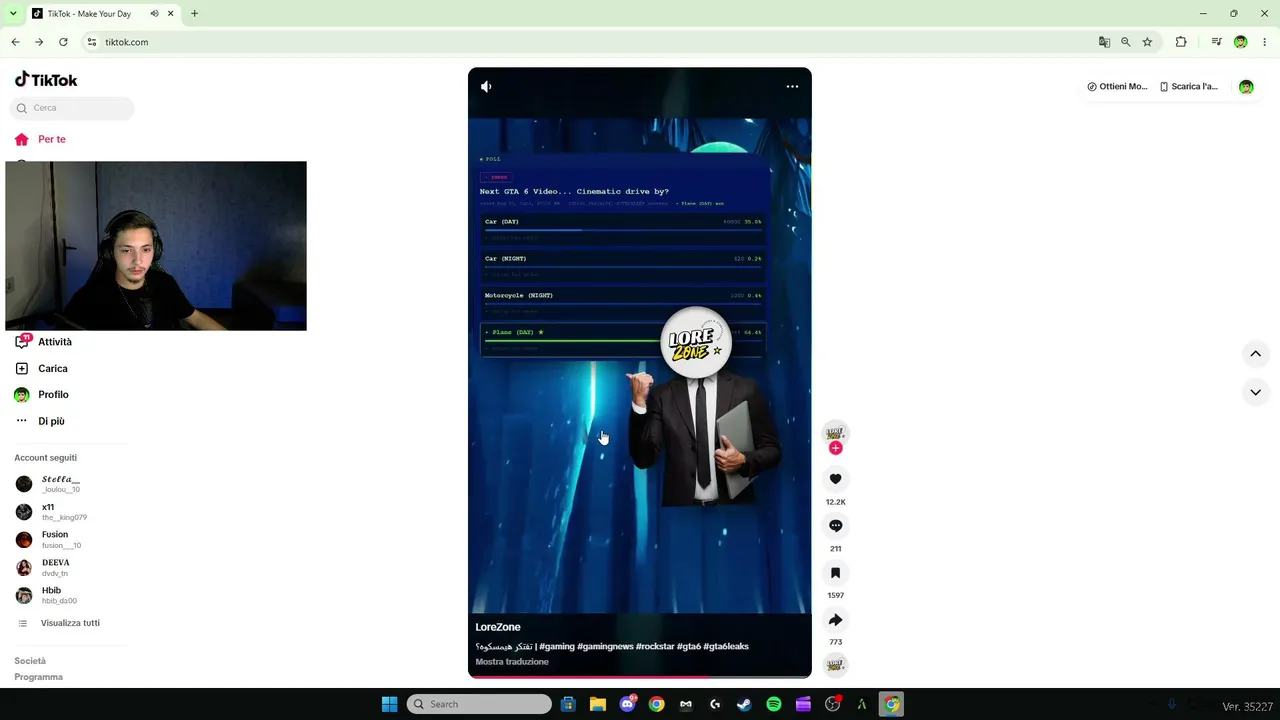Open Logitech G HUB from the taskbar
This screenshot has height=720, width=1280.
click(x=715, y=704)
